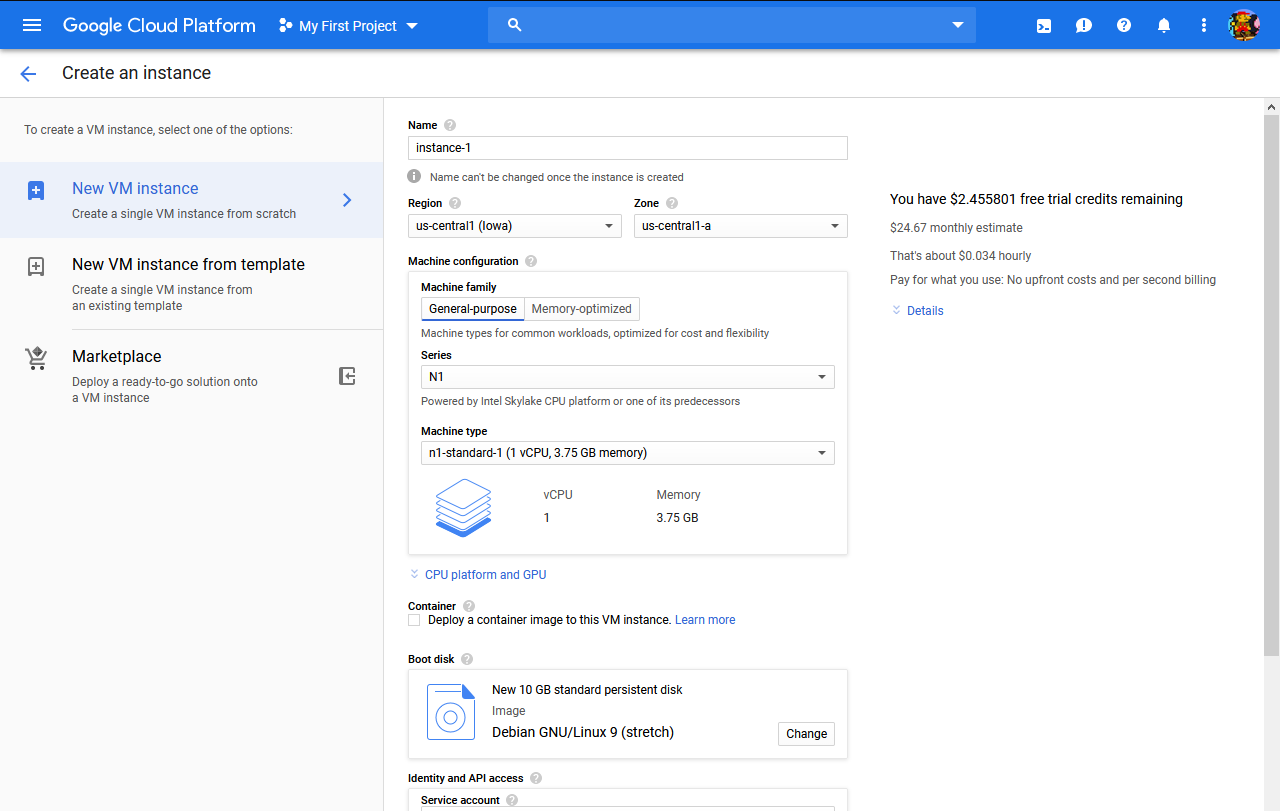Viewport: 1280px width, 811px height.
Task: Open the hamburger navigation menu
Action: pos(32,25)
